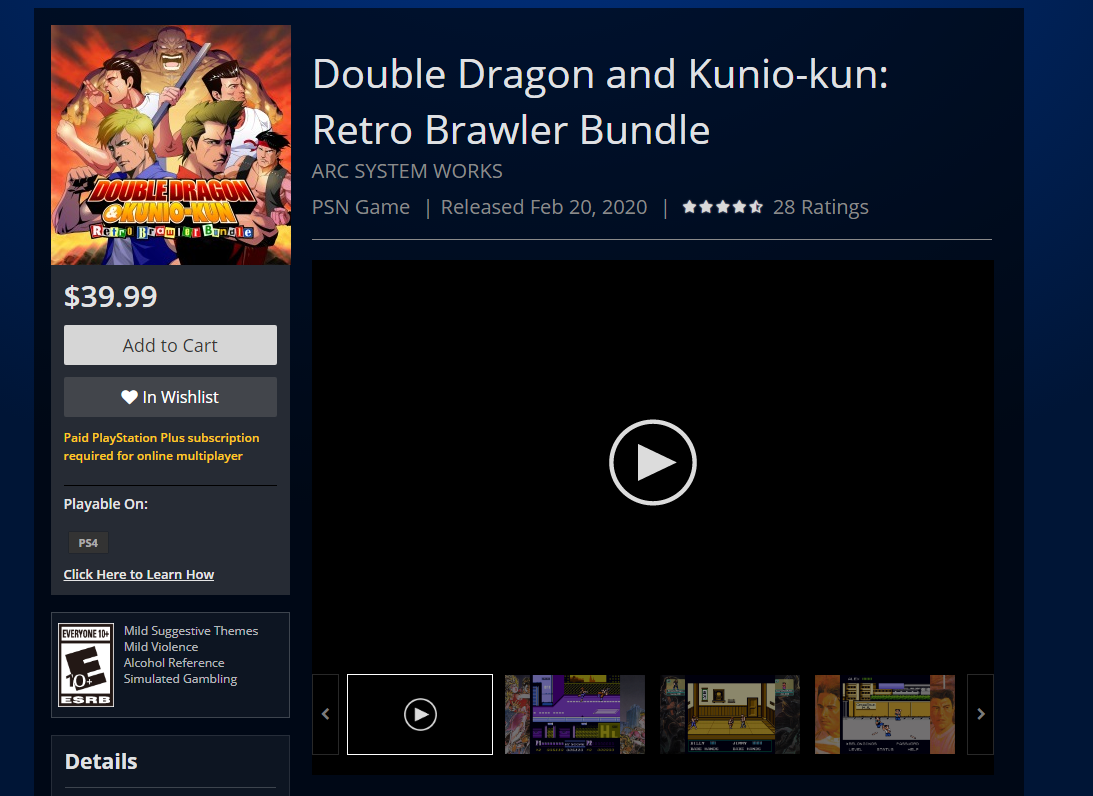Click the ESRB Everyone 10+ rating icon
The width and height of the screenshot is (1093, 796).
[86, 664]
